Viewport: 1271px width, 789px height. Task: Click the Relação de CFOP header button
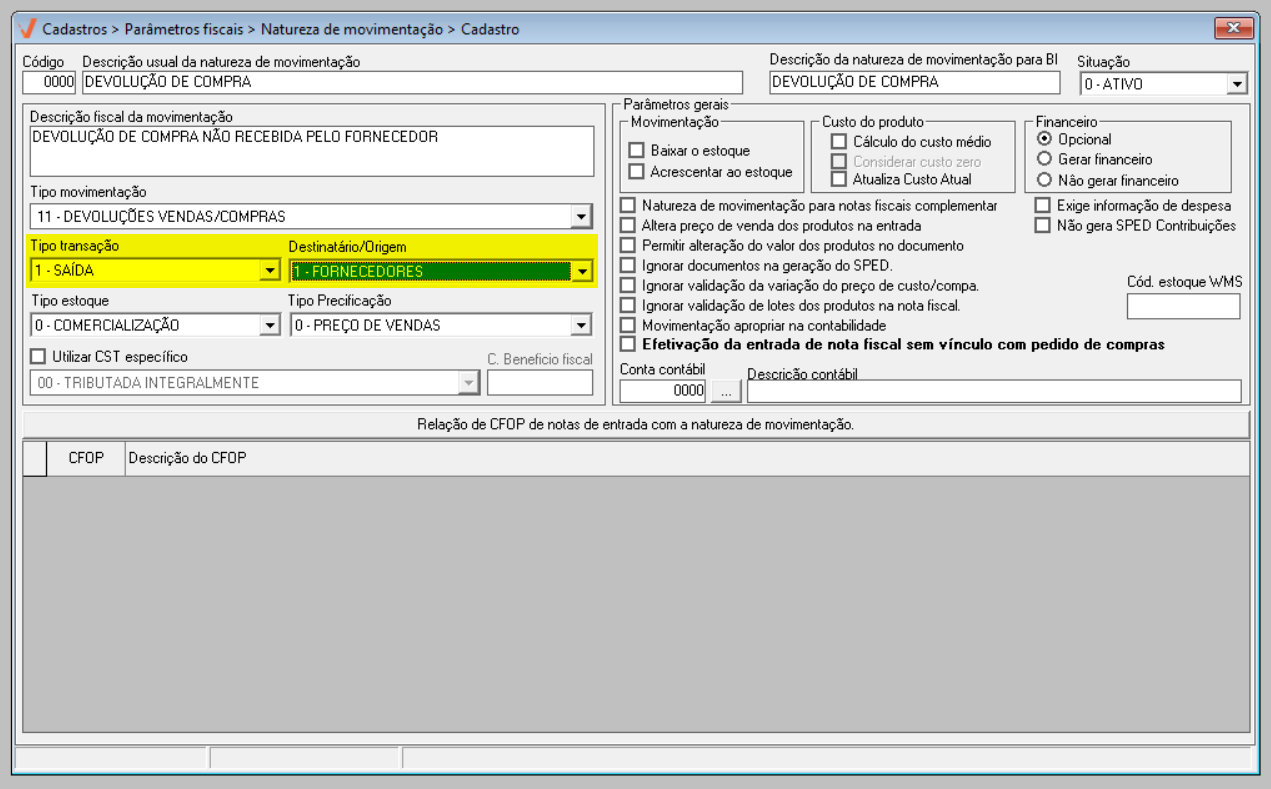tap(635, 425)
